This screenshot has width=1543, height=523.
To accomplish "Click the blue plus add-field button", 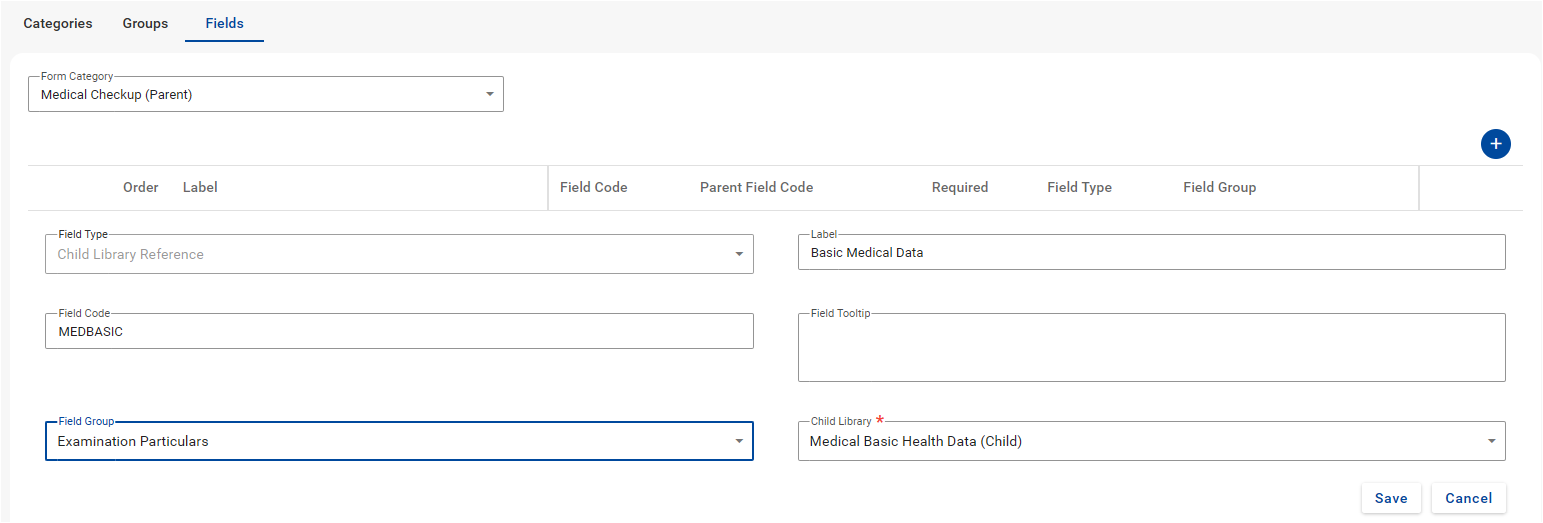I will point(1495,144).
